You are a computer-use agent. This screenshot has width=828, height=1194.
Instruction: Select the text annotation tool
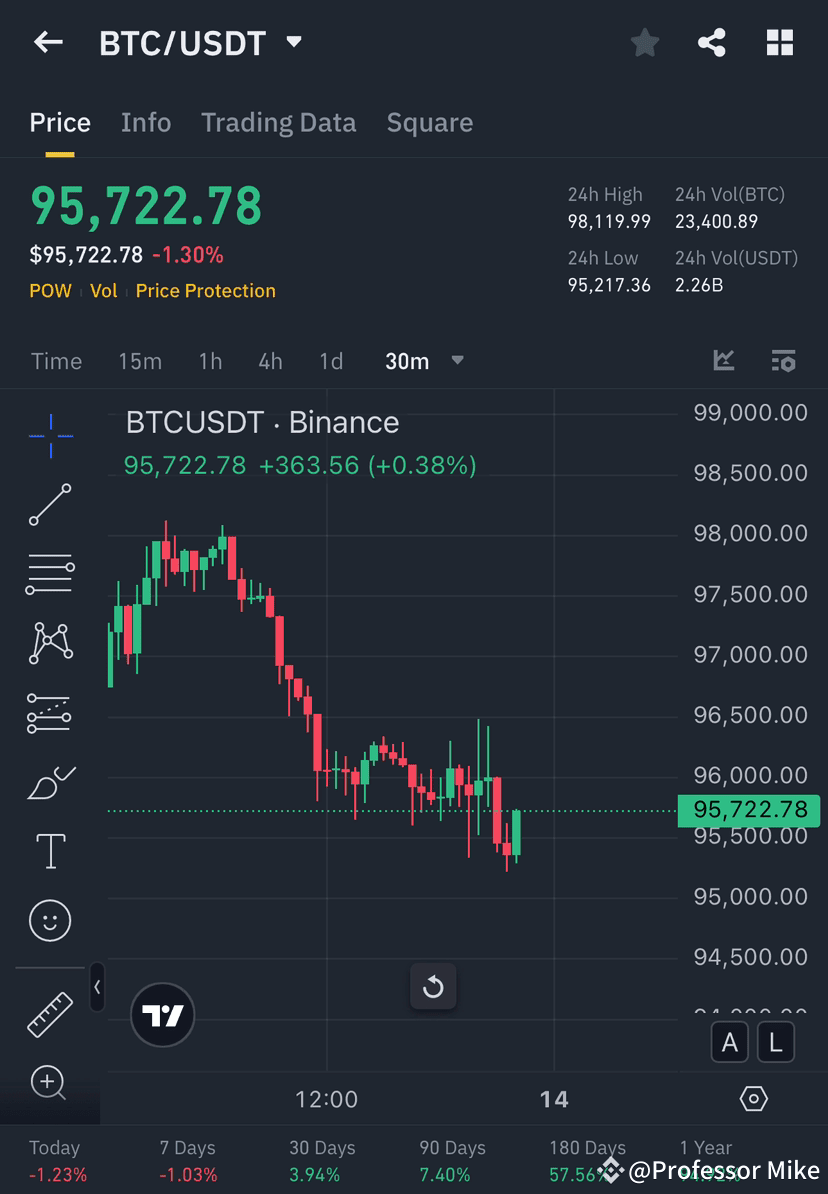point(50,850)
